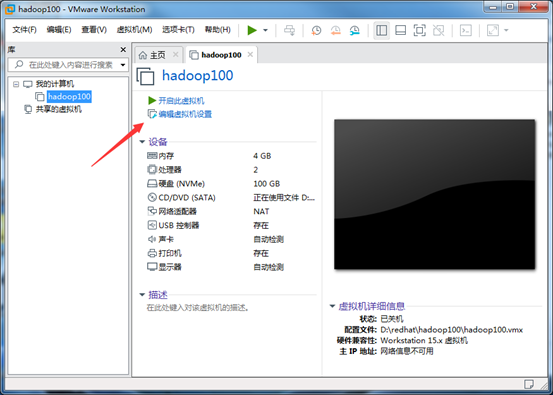This screenshot has height=395, width=553.
Task: Click the 硬盘 (NVMe) device row
Action: pyautogui.click(x=231, y=184)
